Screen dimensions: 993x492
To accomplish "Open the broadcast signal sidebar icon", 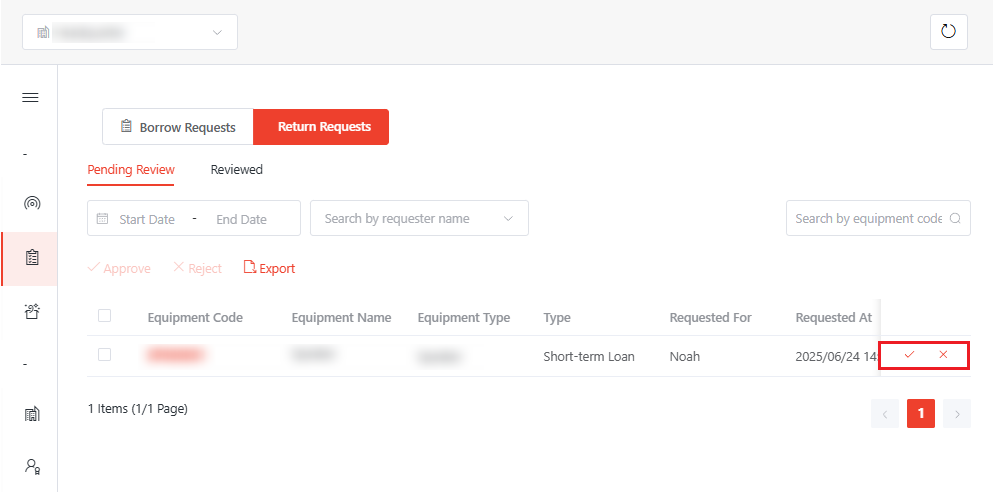I will coord(32,203).
